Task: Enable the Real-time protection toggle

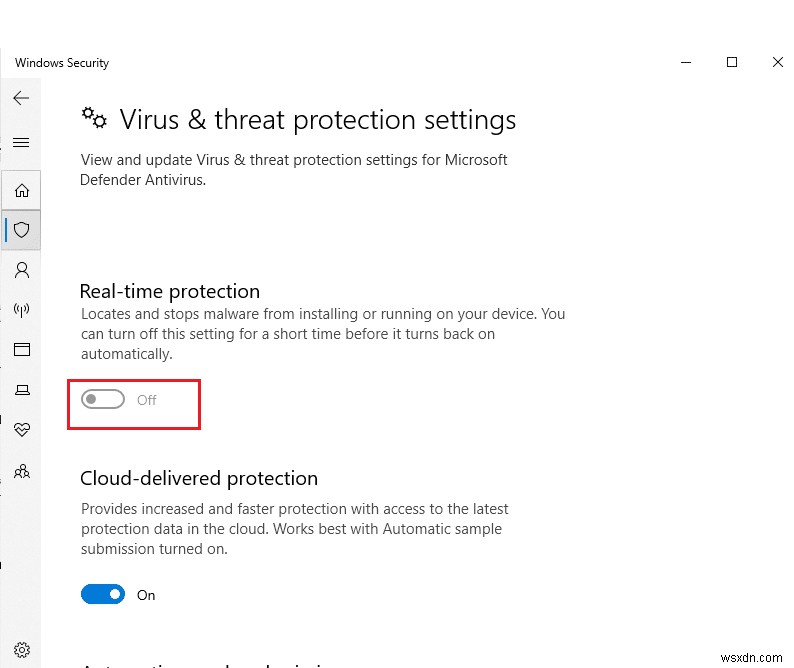Action: (x=103, y=400)
